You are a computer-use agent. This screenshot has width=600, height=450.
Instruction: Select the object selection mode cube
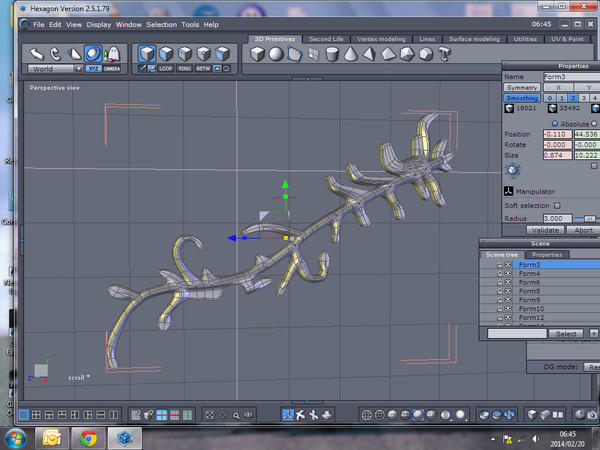coord(147,53)
